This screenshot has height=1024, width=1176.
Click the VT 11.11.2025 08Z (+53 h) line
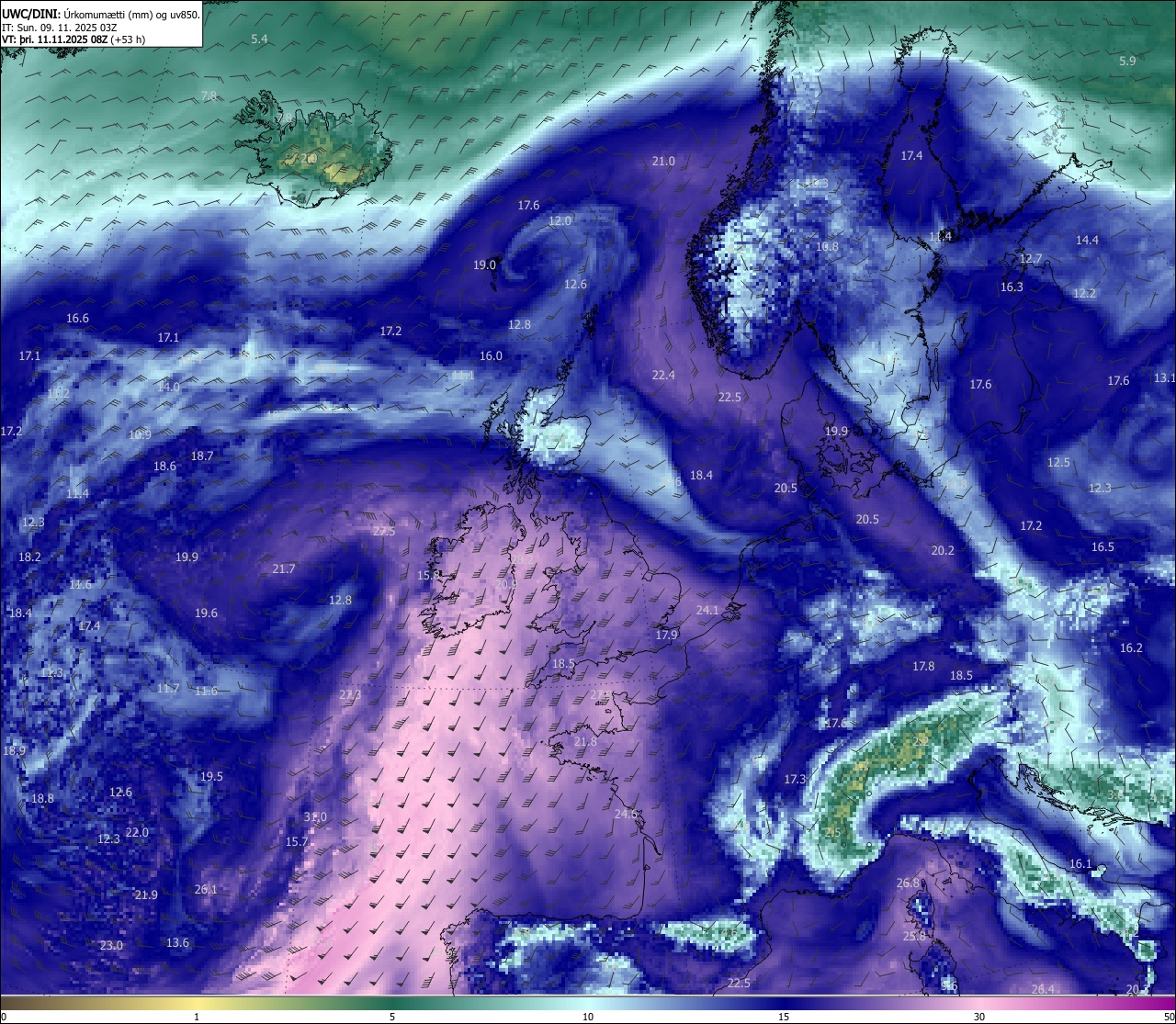coord(73,39)
